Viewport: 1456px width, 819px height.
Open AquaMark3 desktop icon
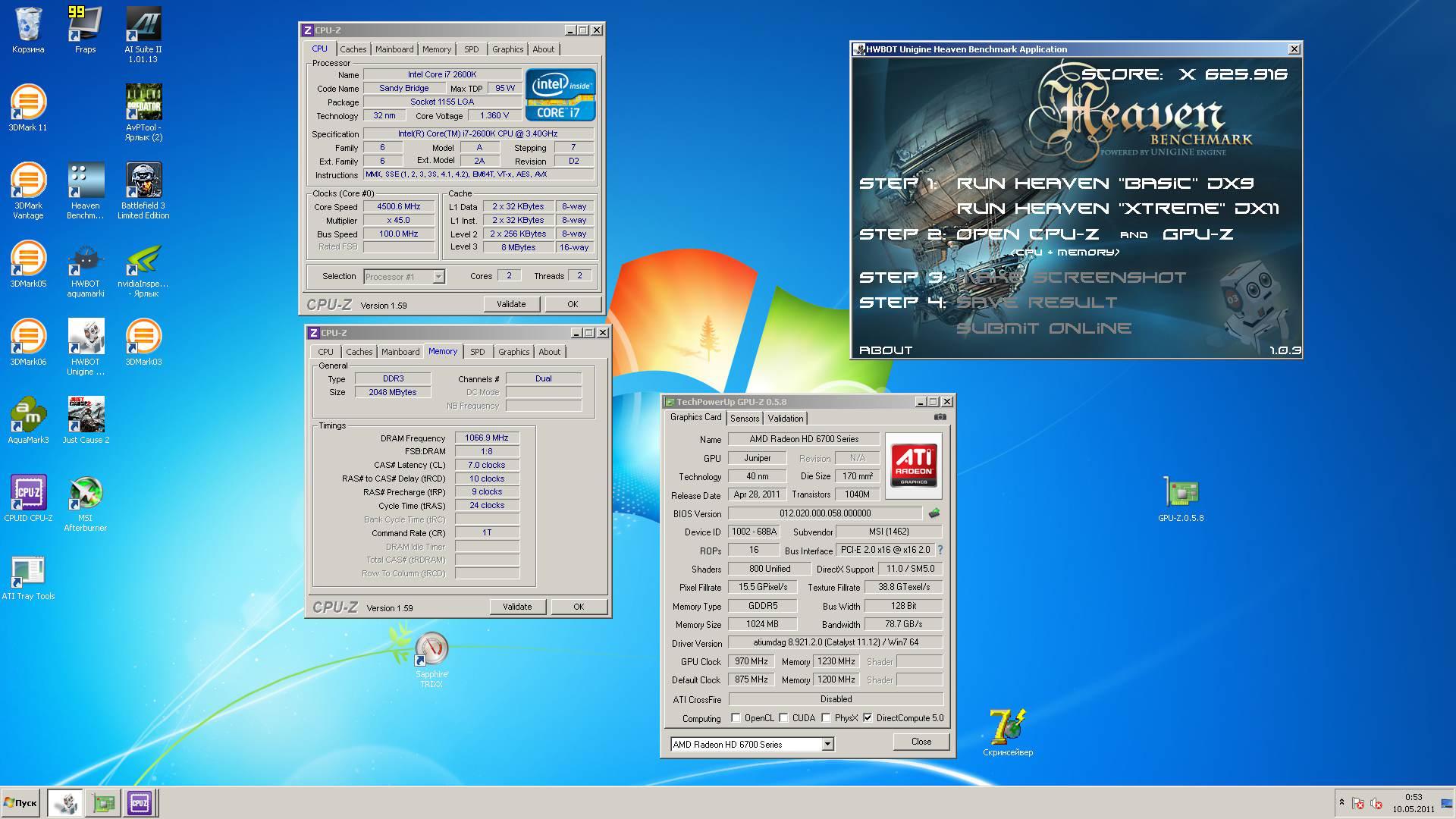(x=28, y=421)
